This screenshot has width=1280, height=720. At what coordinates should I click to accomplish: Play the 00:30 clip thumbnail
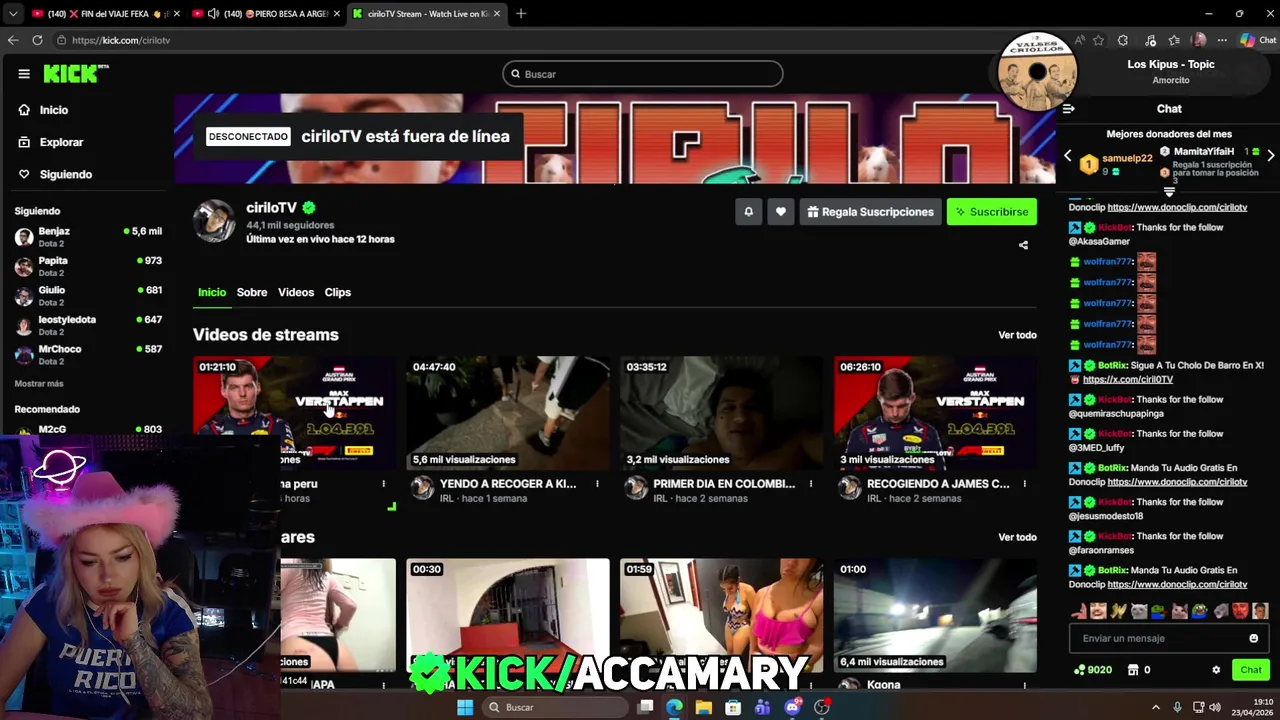point(508,615)
